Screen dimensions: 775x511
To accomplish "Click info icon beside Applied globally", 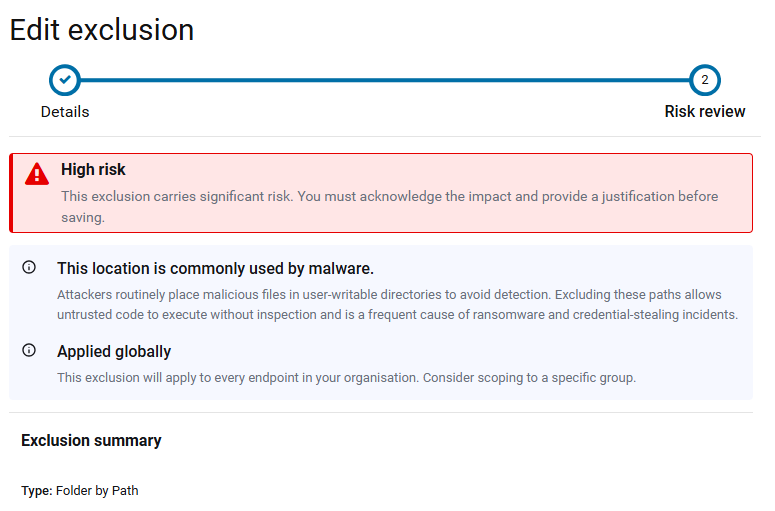I will coord(29,350).
